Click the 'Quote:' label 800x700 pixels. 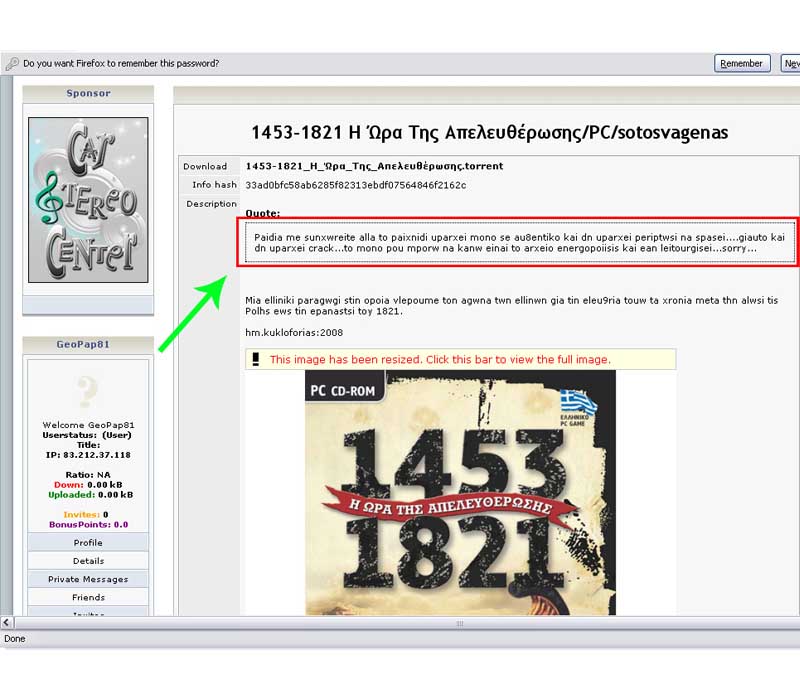263,213
